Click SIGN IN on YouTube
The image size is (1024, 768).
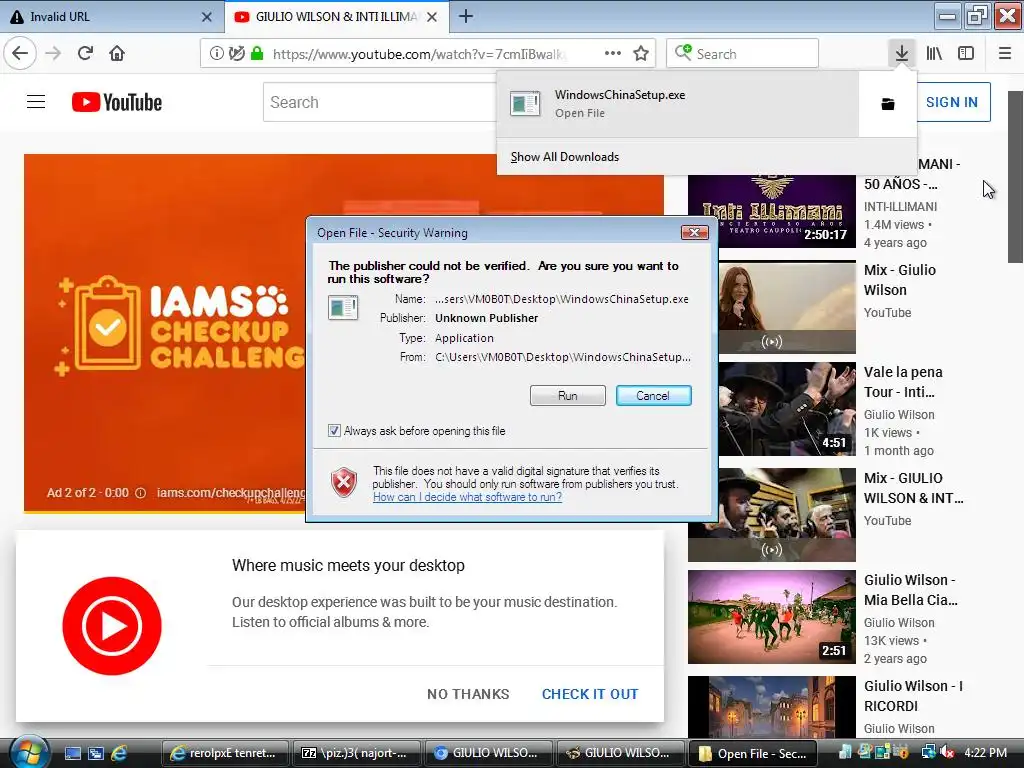click(952, 102)
